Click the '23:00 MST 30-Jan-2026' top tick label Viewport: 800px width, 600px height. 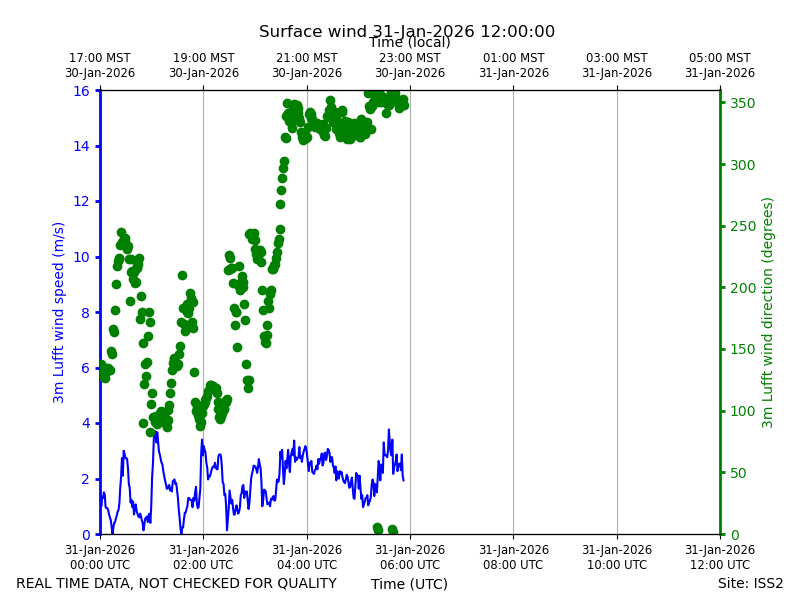click(x=410, y=65)
